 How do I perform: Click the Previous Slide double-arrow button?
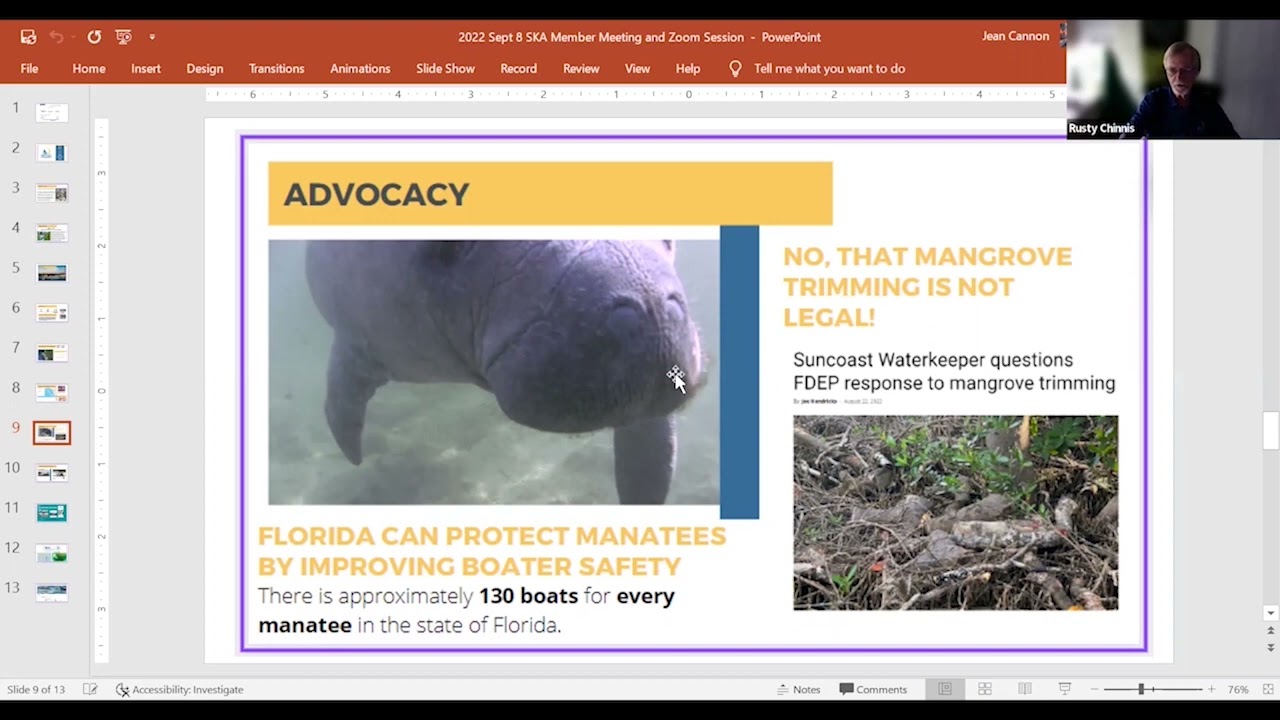pyautogui.click(x=1271, y=631)
